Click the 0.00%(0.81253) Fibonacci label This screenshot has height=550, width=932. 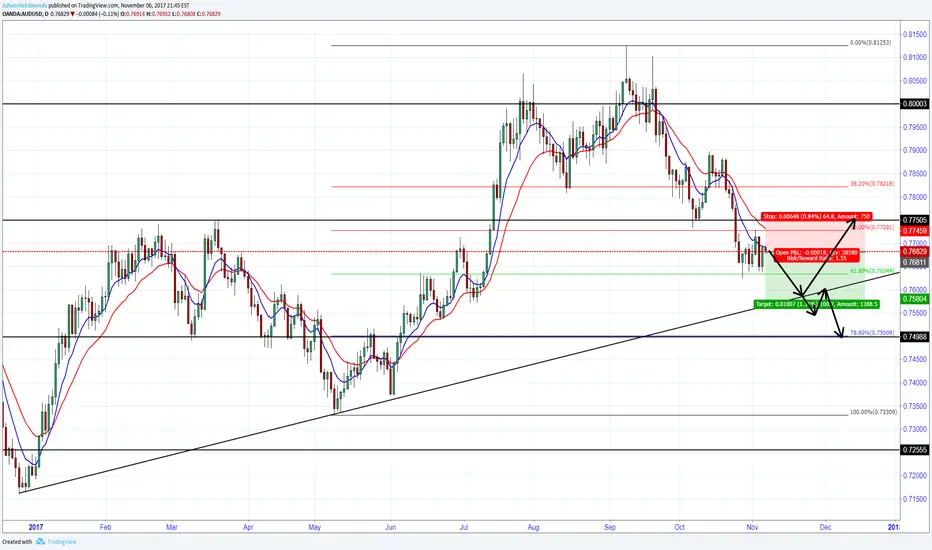click(x=870, y=42)
